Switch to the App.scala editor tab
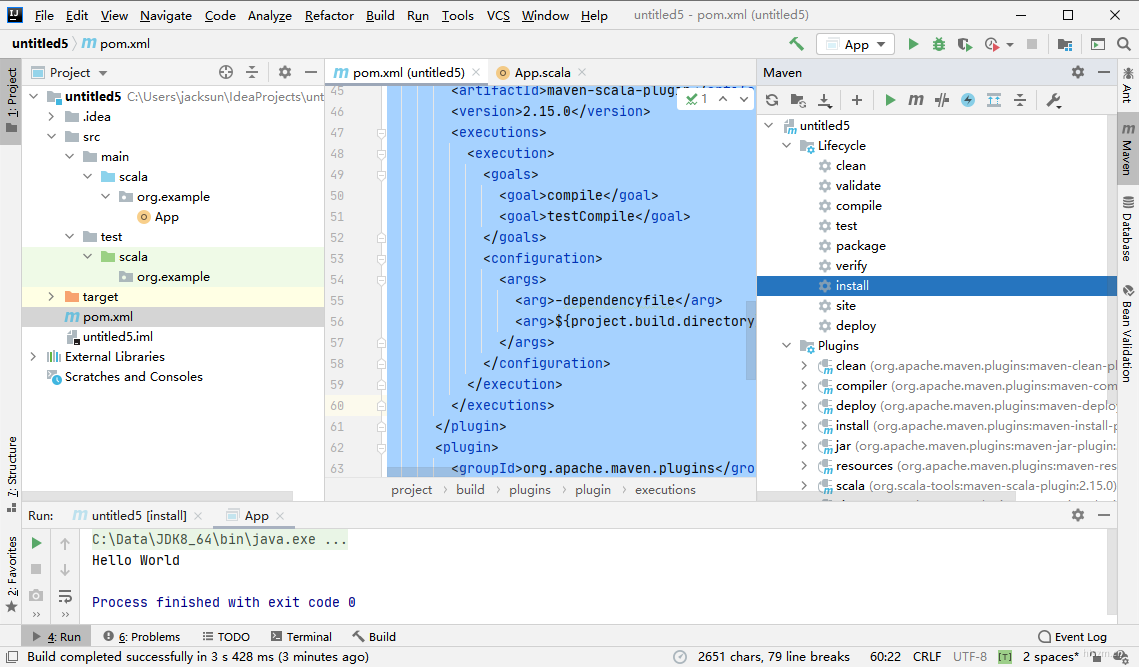The width and height of the screenshot is (1139, 667). 542,73
